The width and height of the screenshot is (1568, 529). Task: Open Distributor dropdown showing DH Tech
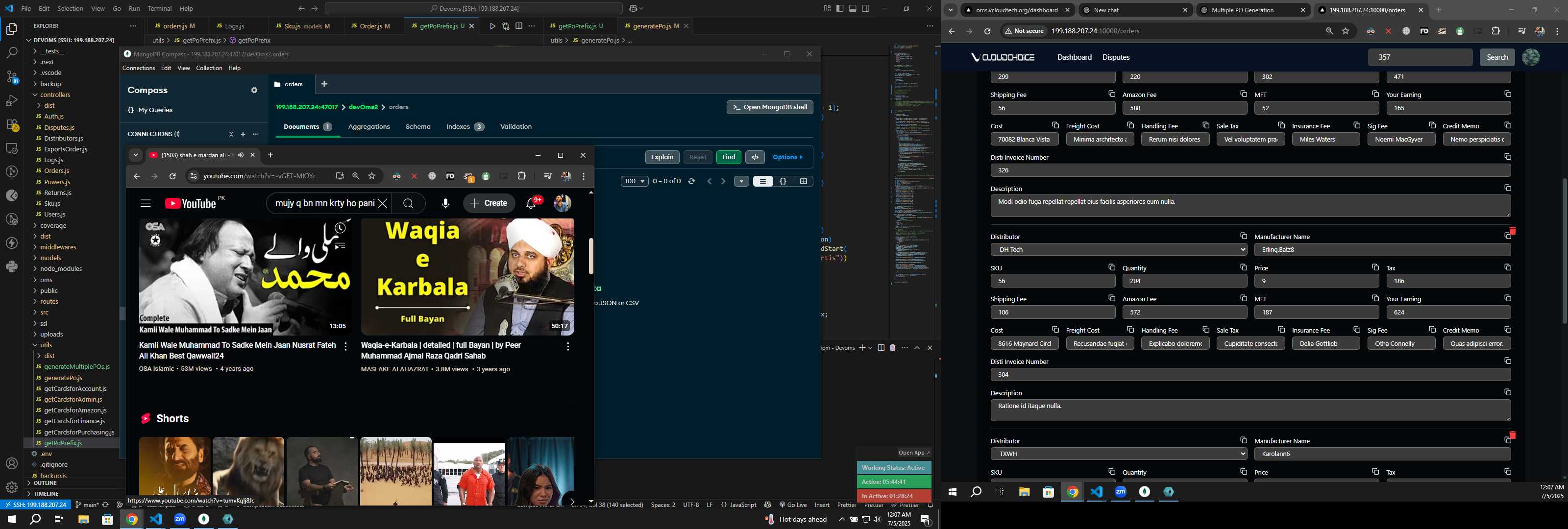click(x=1119, y=250)
